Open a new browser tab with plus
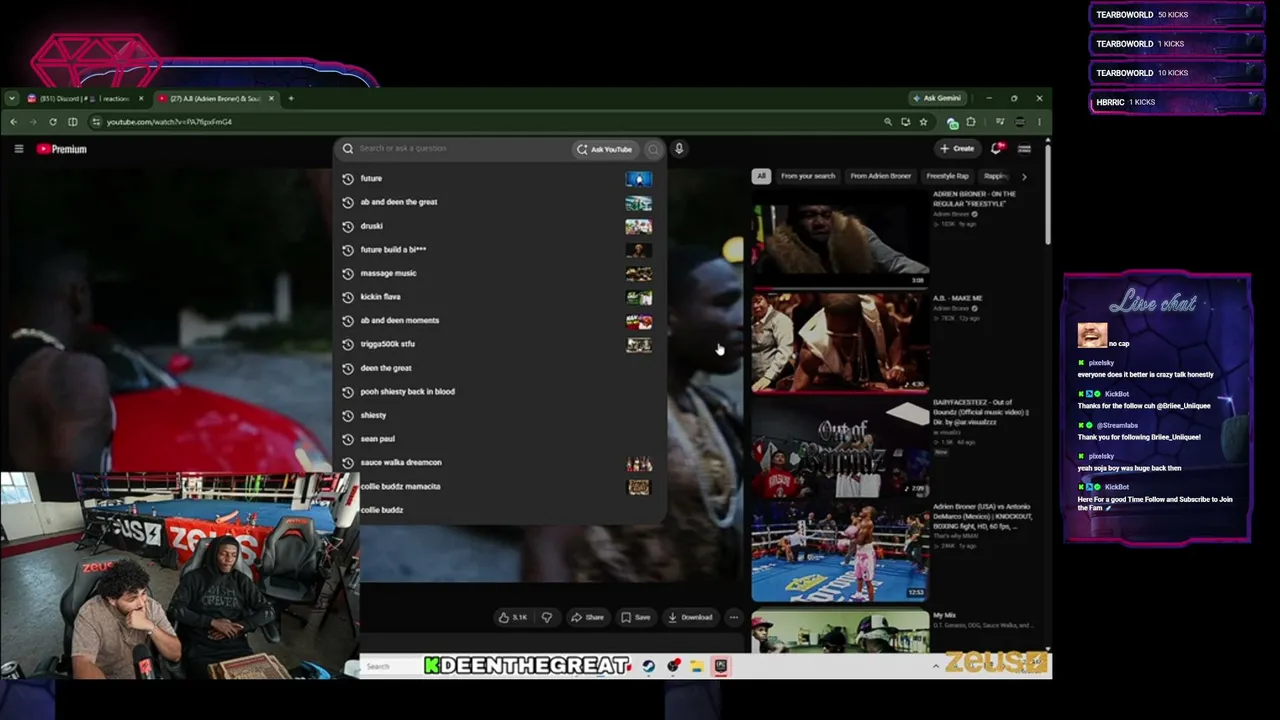This screenshot has width=1280, height=720. tap(291, 98)
